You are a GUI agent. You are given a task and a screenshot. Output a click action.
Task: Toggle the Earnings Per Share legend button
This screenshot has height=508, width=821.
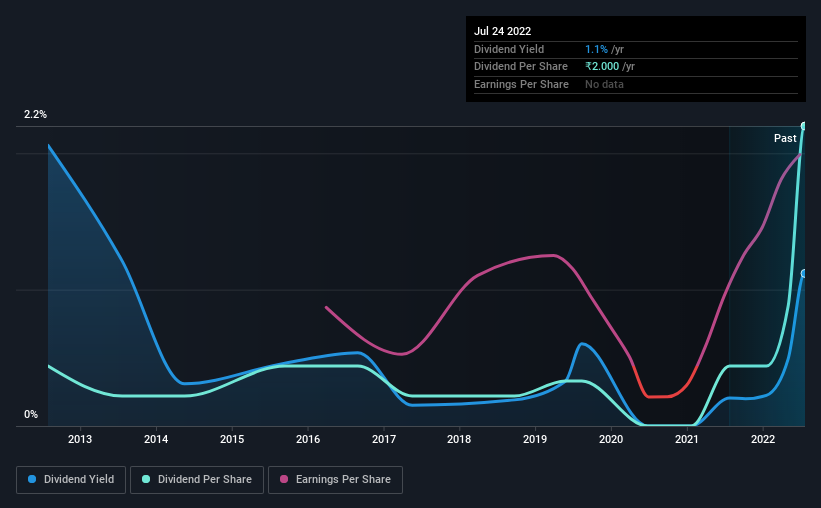[x=335, y=480]
